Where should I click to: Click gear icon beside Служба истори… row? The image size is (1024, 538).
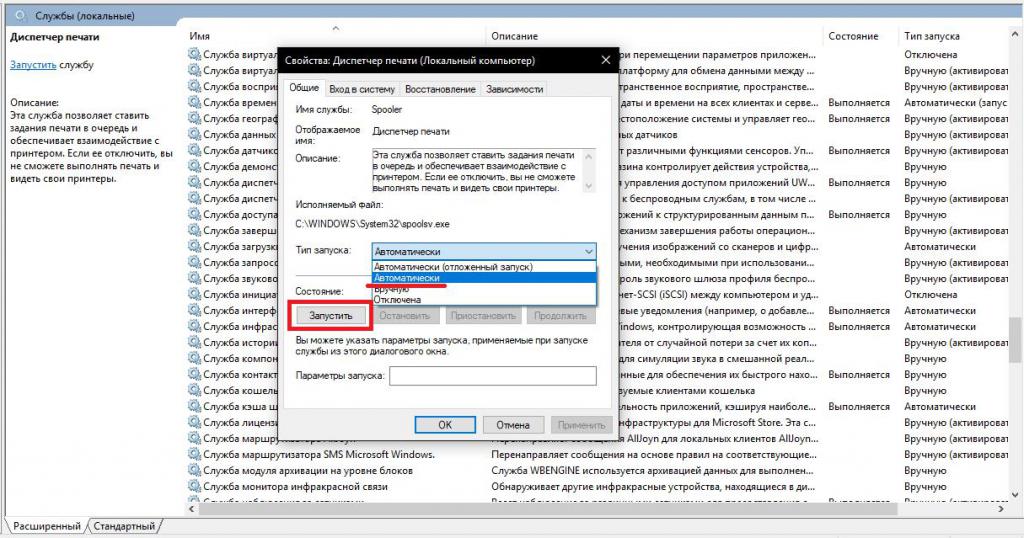click(195, 342)
